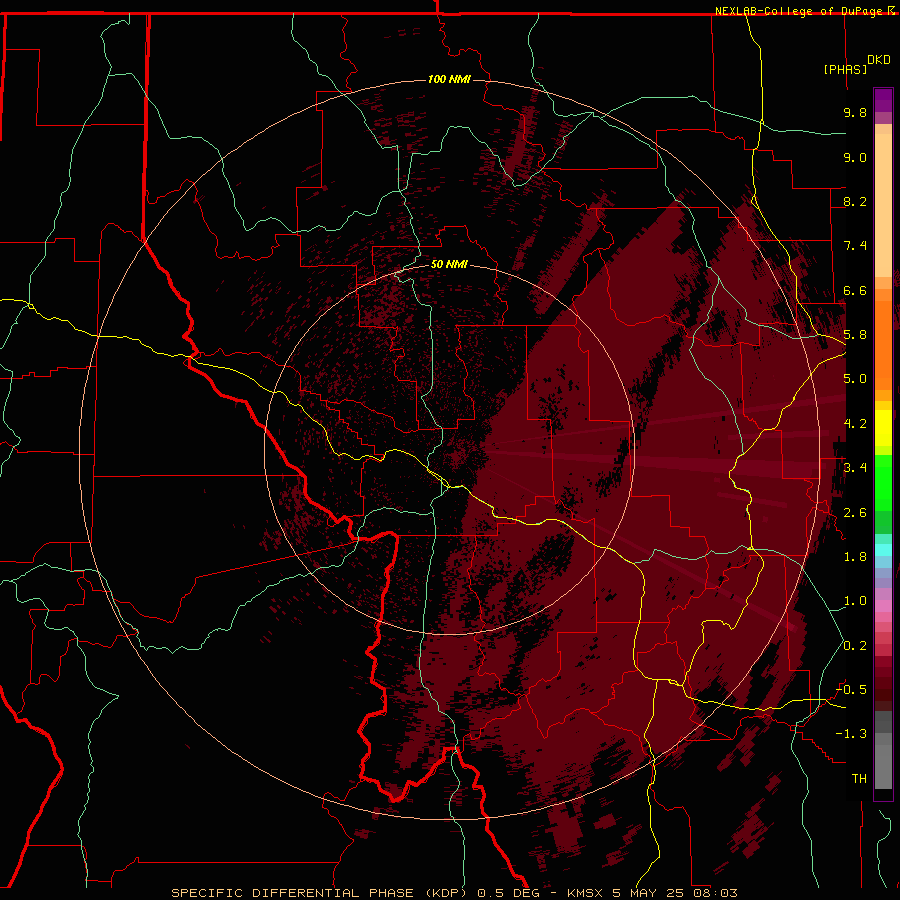Click the 5.8 value on the color scale
The height and width of the screenshot is (900, 900).
[855, 335]
